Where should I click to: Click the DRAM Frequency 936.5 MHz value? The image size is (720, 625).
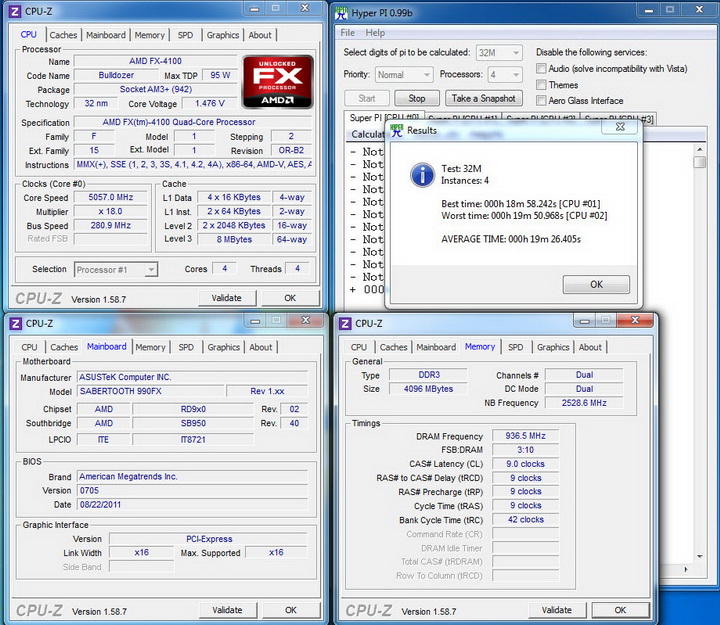[525, 436]
